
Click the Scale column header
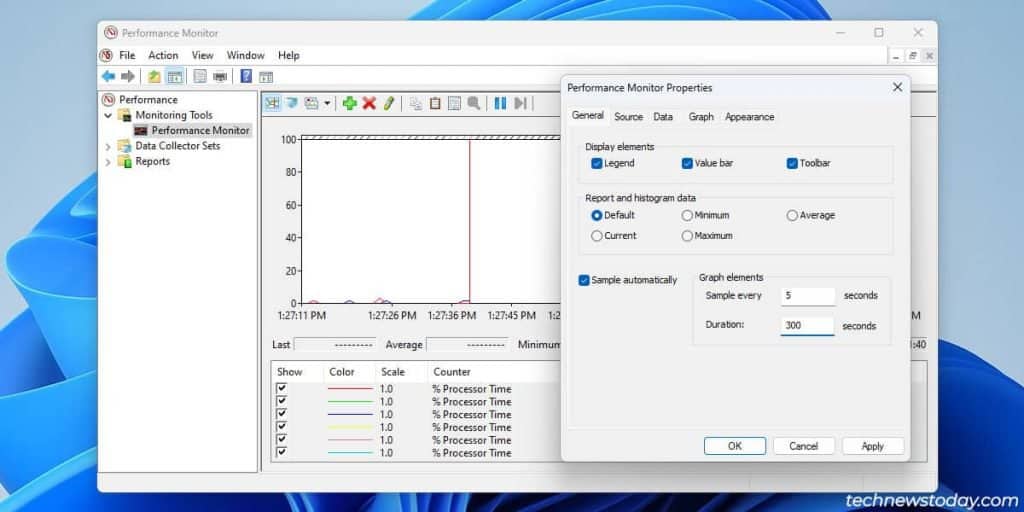[x=393, y=372]
